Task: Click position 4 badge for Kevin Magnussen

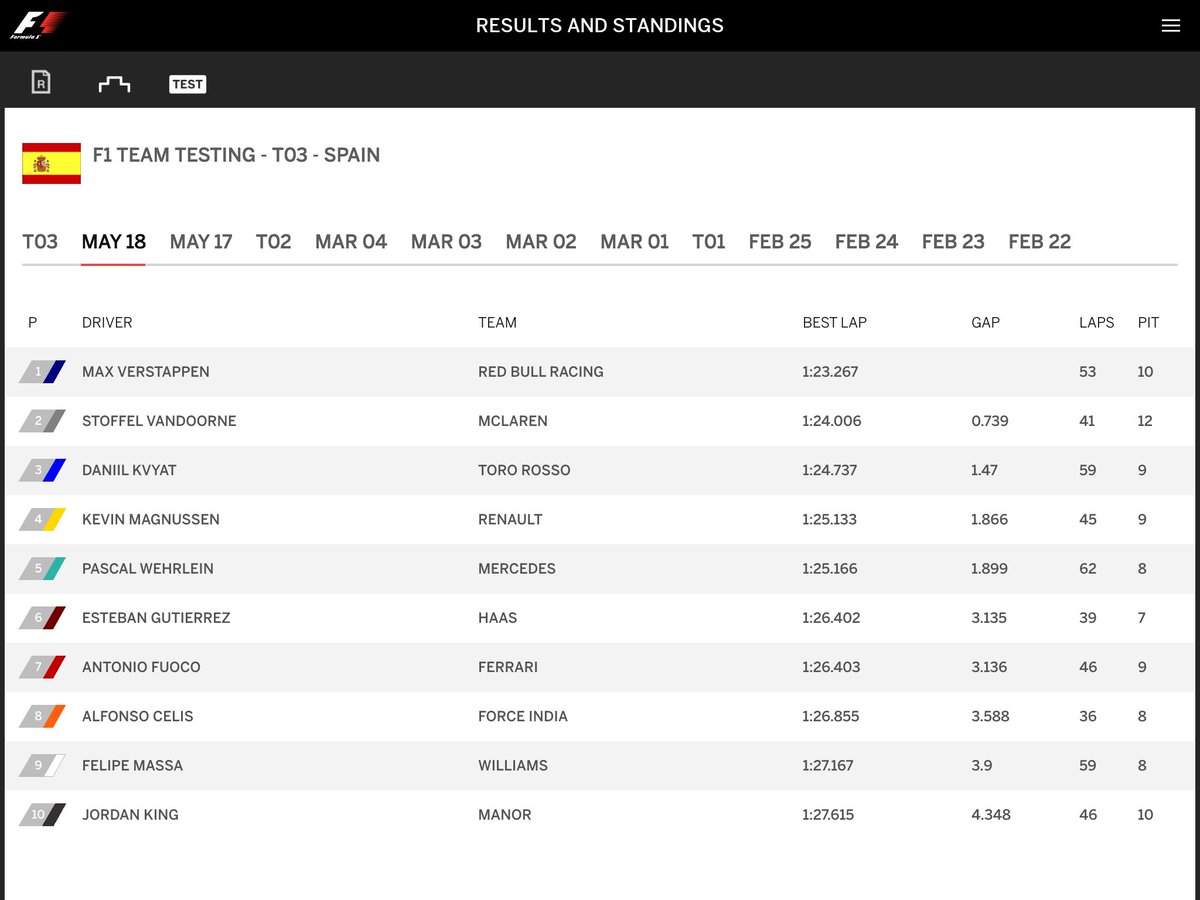Action: pos(42,519)
